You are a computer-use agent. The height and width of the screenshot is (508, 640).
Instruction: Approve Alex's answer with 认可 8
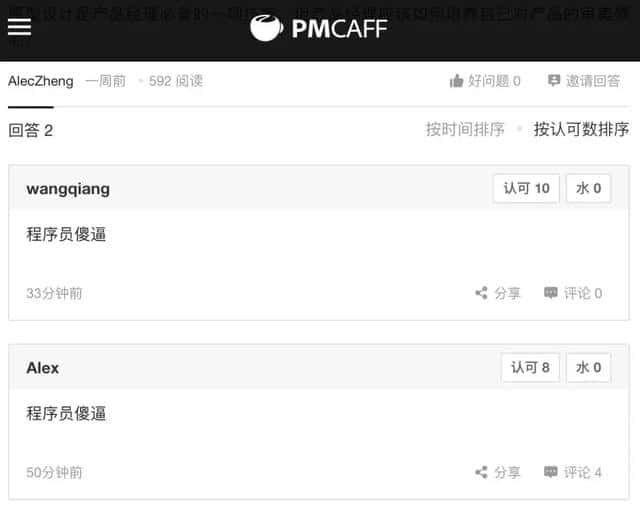pos(530,367)
